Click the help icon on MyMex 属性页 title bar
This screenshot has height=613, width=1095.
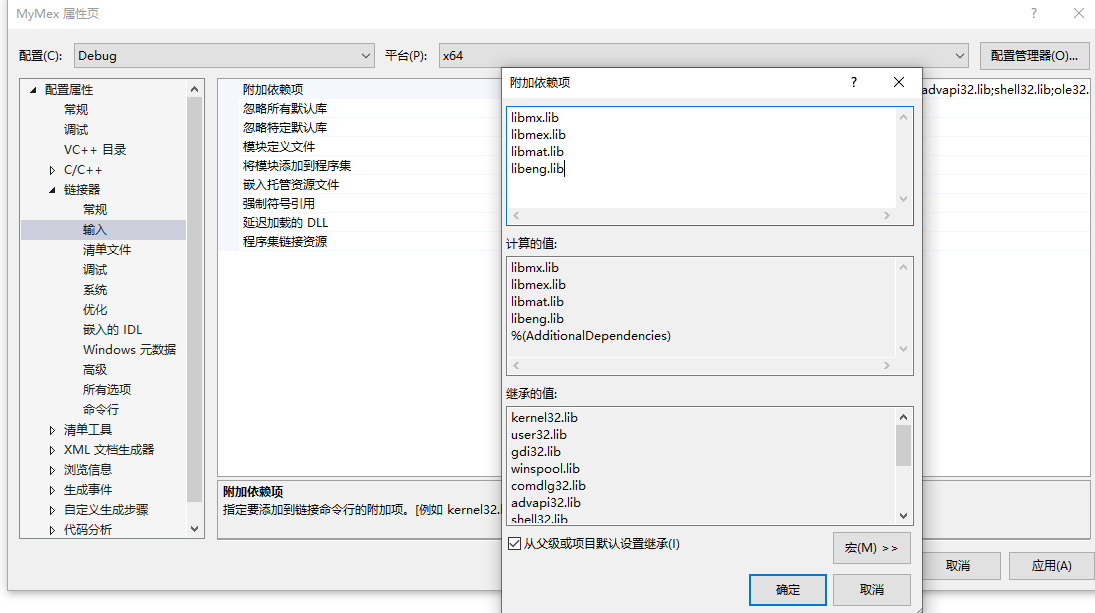pos(1033,13)
